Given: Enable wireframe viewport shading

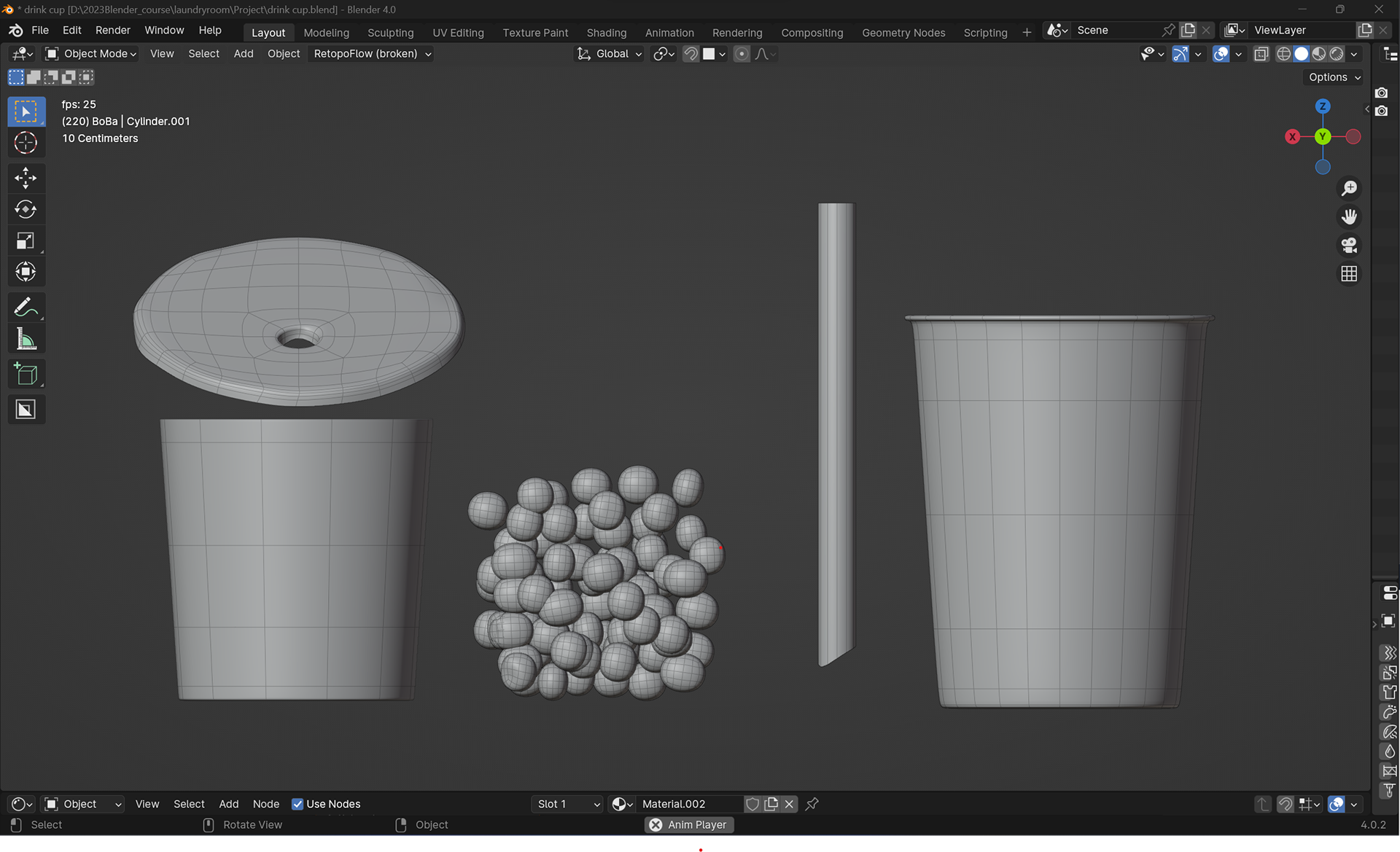Looking at the screenshot, I should (1283, 54).
